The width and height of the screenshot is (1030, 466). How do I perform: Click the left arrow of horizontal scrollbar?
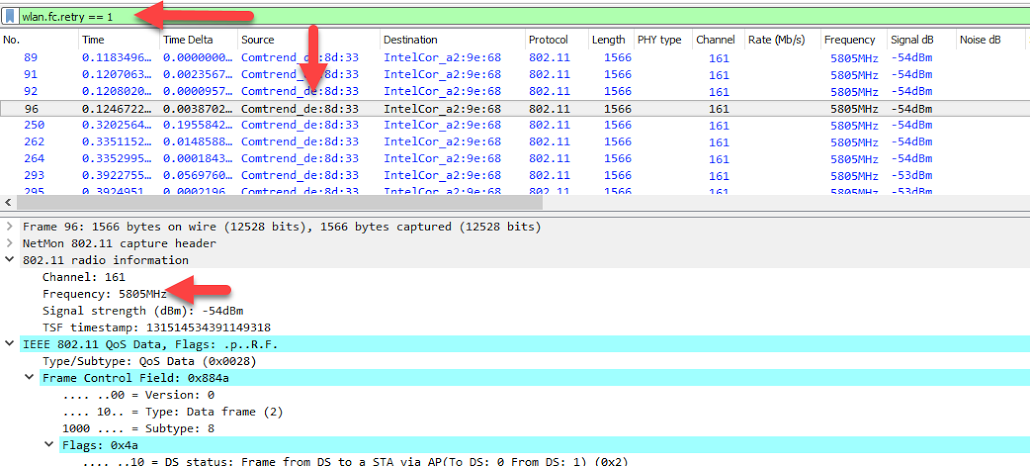pos(9,202)
